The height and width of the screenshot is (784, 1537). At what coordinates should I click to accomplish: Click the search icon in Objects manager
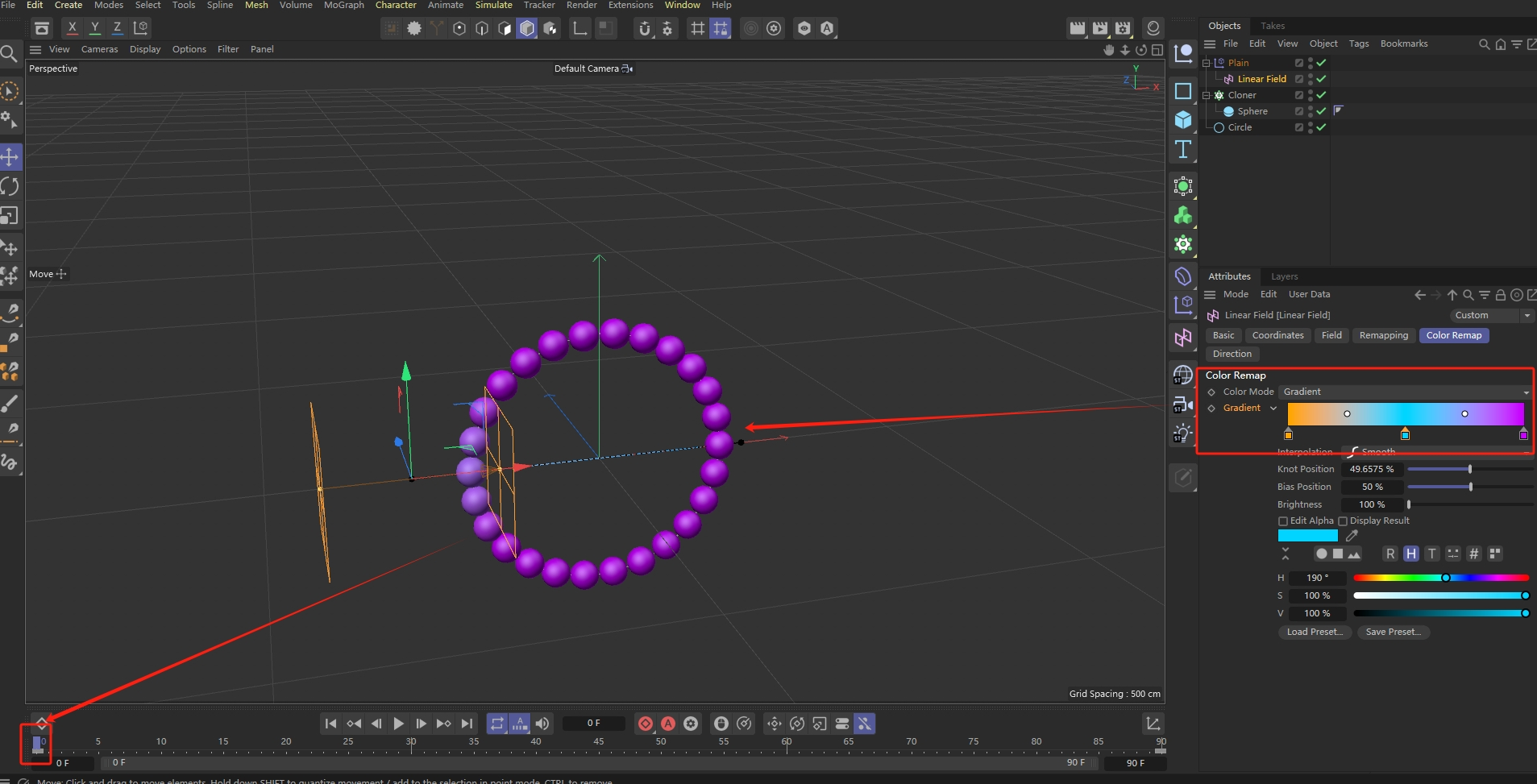pyautogui.click(x=1484, y=44)
